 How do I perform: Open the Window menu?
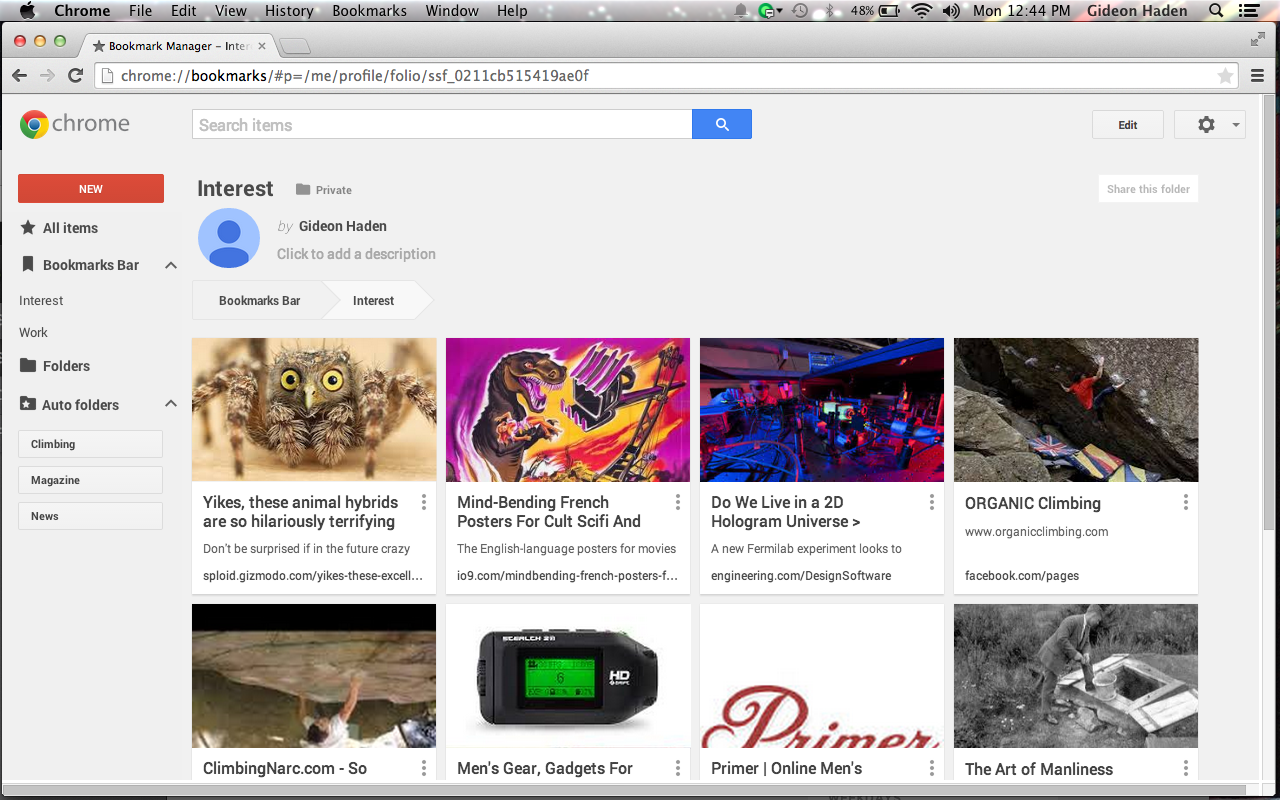tap(452, 11)
